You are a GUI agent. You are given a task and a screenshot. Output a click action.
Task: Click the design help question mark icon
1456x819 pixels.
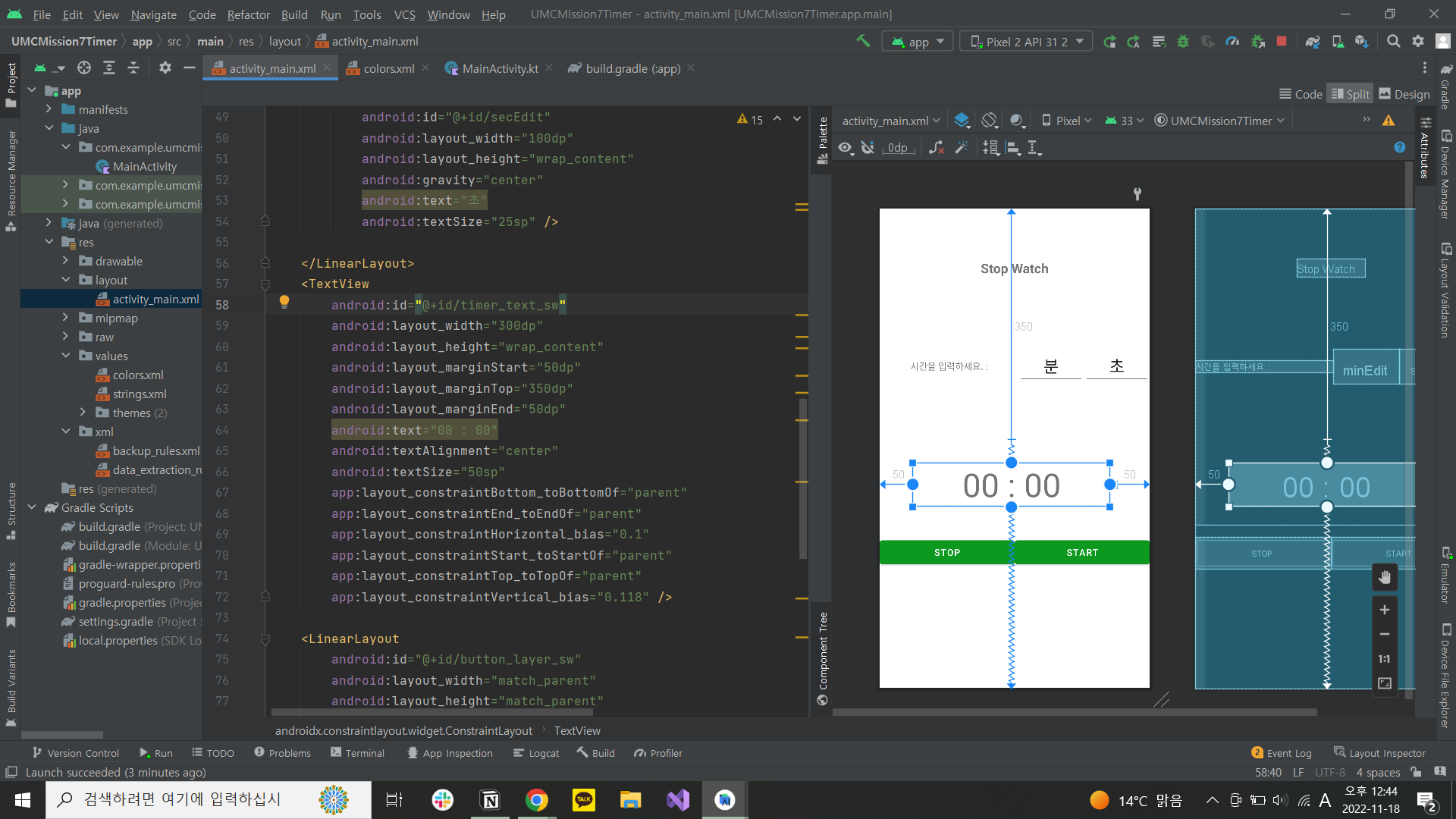(x=1400, y=148)
